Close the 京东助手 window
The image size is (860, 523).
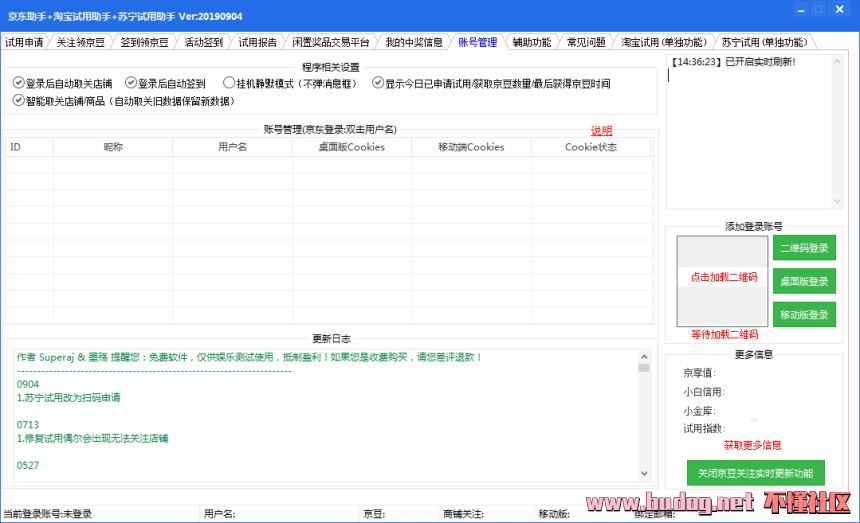pyautogui.click(x=839, y=9)
